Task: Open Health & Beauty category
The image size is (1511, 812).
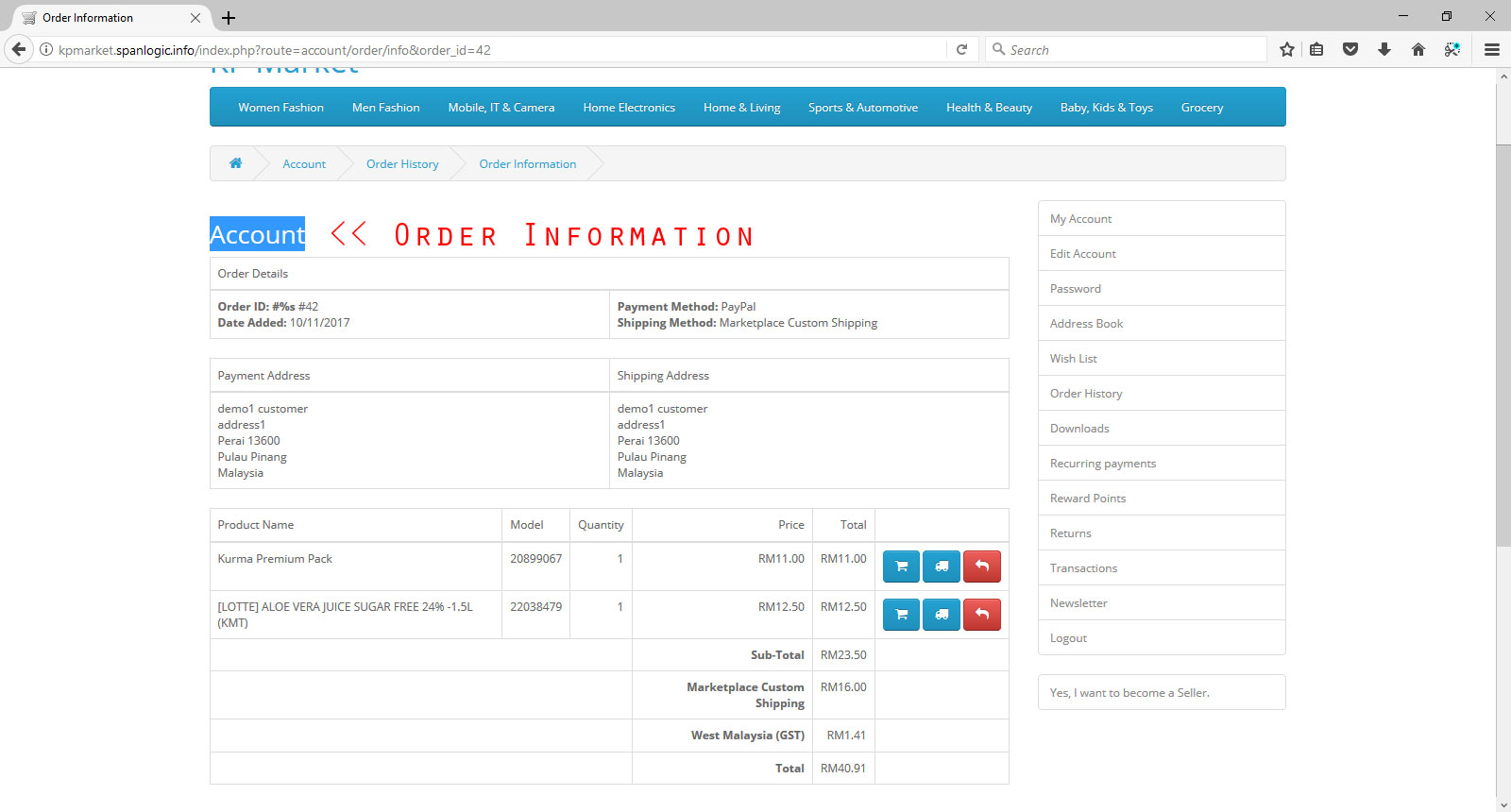Action: pos(989,108)
